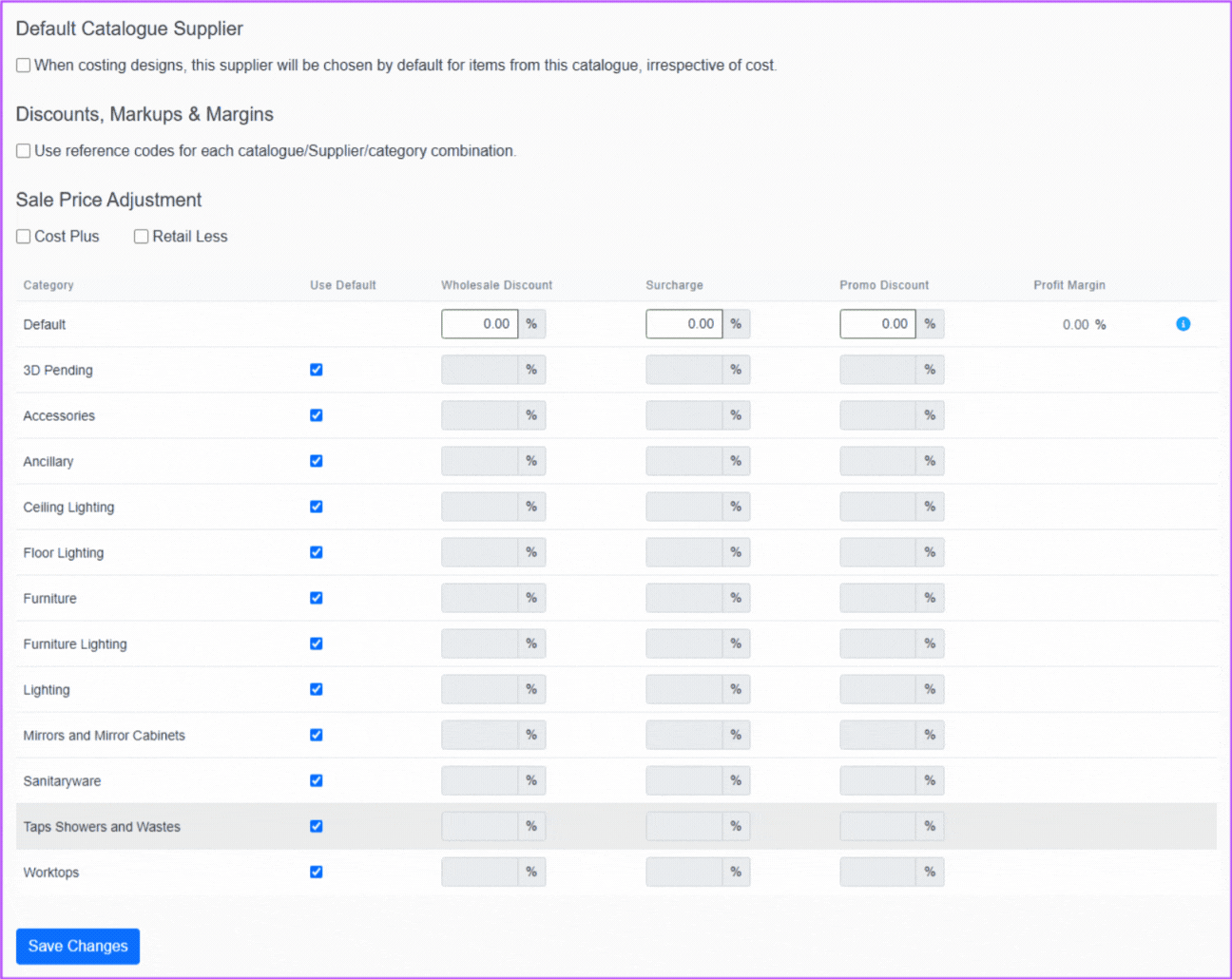The height and width of the screenshot is (979, 1232).
Task: Uncheck Use Default for 3D Pending
Action: click(x=317, y=370)
